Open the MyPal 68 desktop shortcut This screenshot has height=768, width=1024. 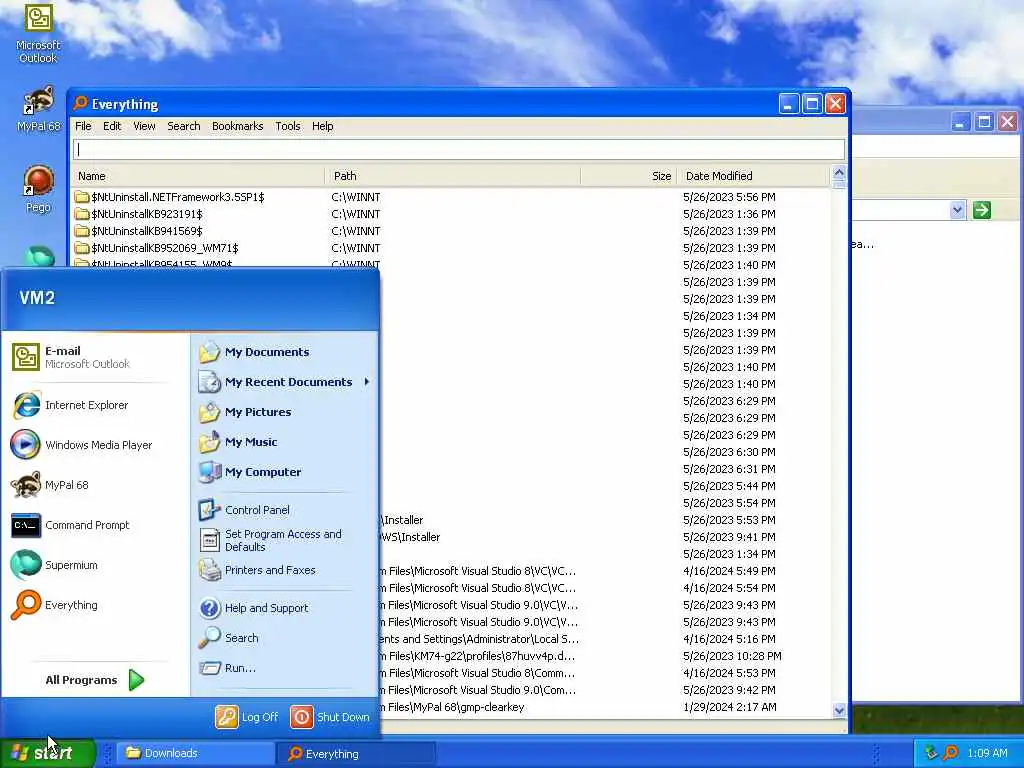pyautogui.click(x=38, y=109)
